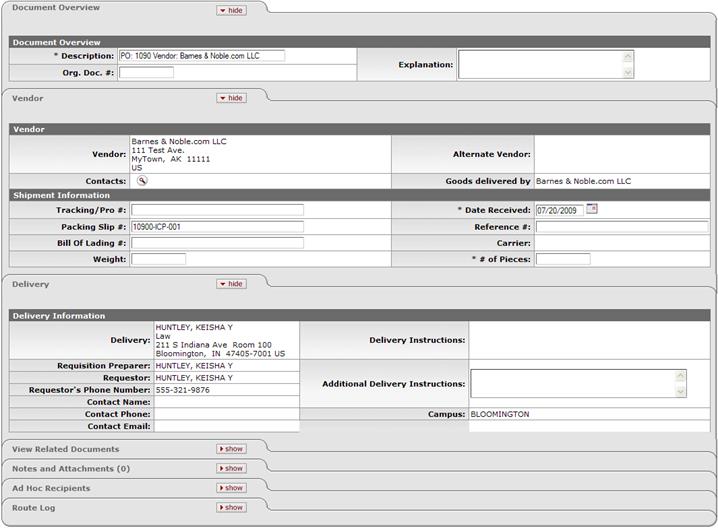Click the Org. Doc. # field
This screenshot has width=718, height=528.
coord(146,72)
